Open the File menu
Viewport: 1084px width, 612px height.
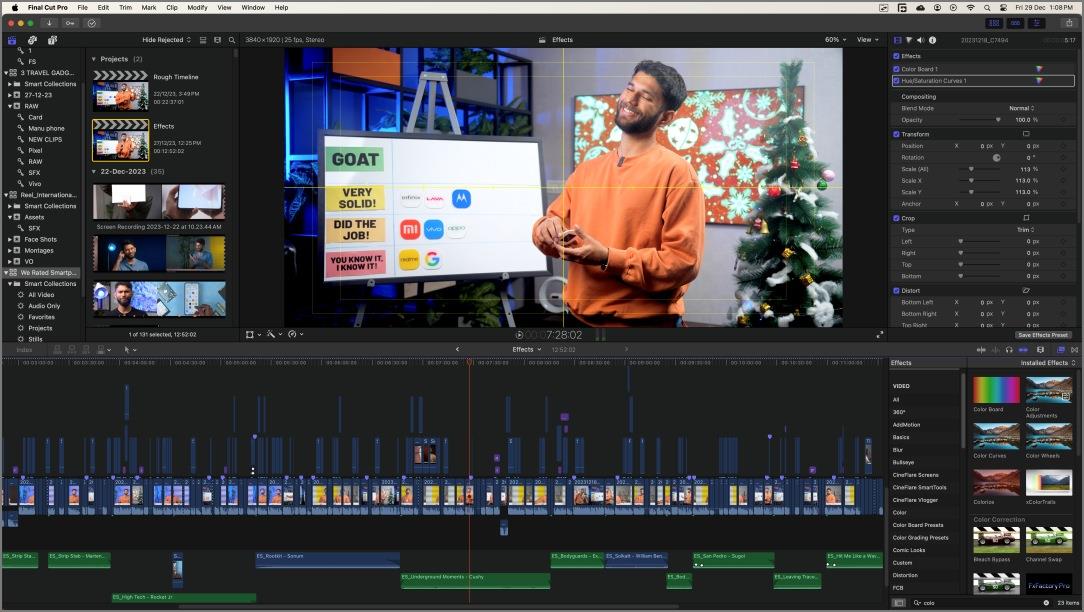82,8
